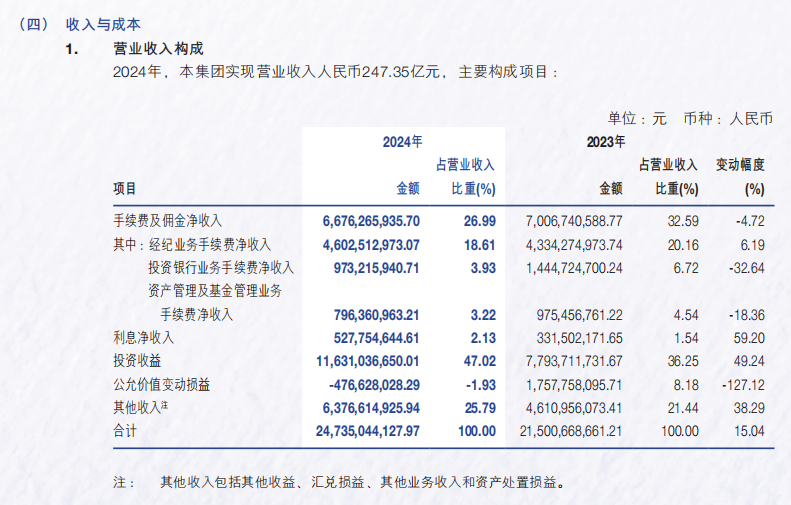The width and height of the screenshot is (791, 505).
Task: Click the value 527,754,644.61
Action: pyautogui.click(x=376, y=338)
